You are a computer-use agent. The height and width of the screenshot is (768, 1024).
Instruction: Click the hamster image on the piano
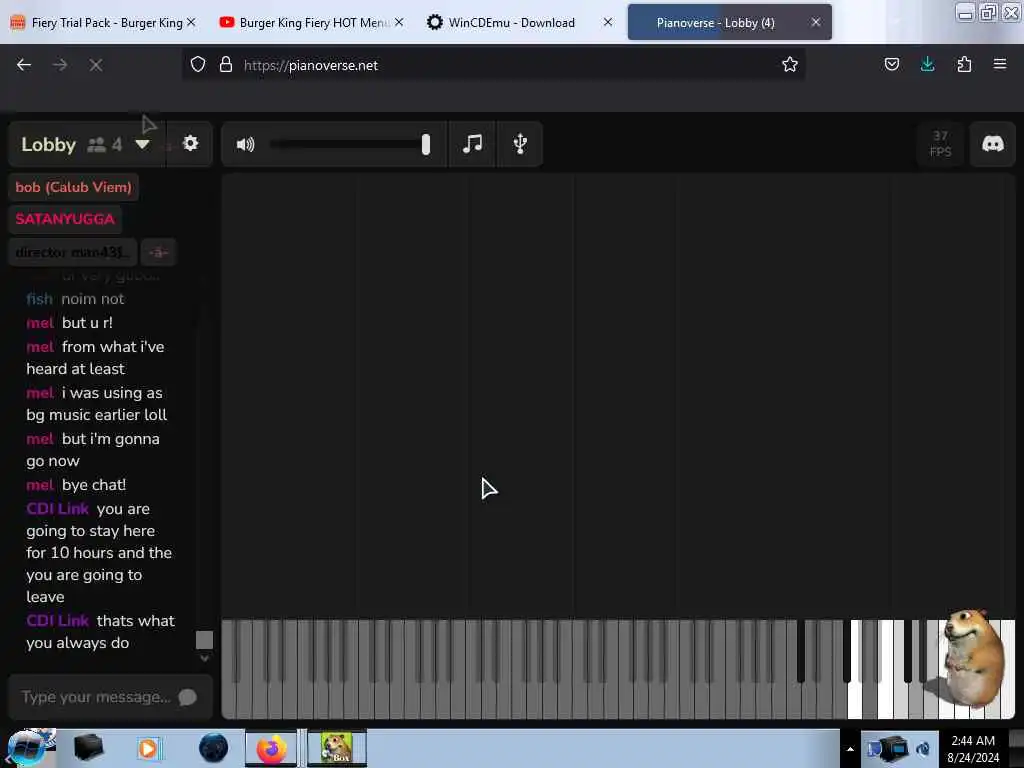coord(973,658)
